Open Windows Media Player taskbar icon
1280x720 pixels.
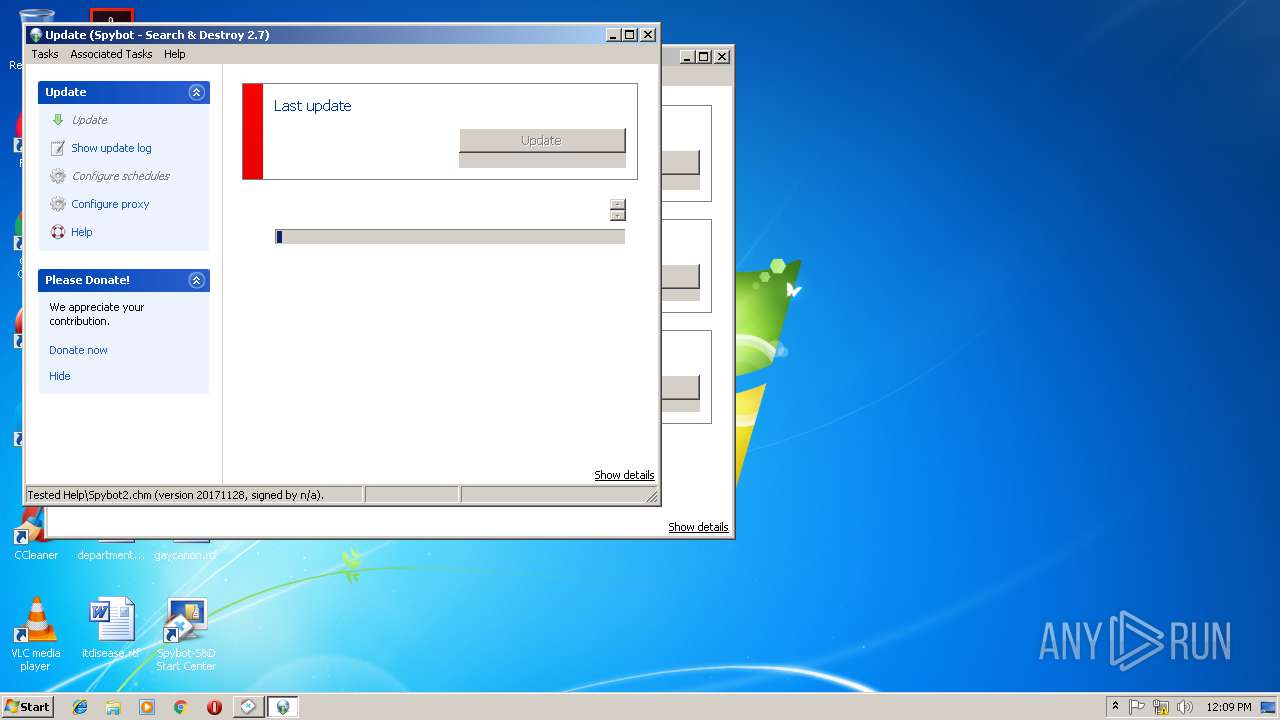pos(147,707)
